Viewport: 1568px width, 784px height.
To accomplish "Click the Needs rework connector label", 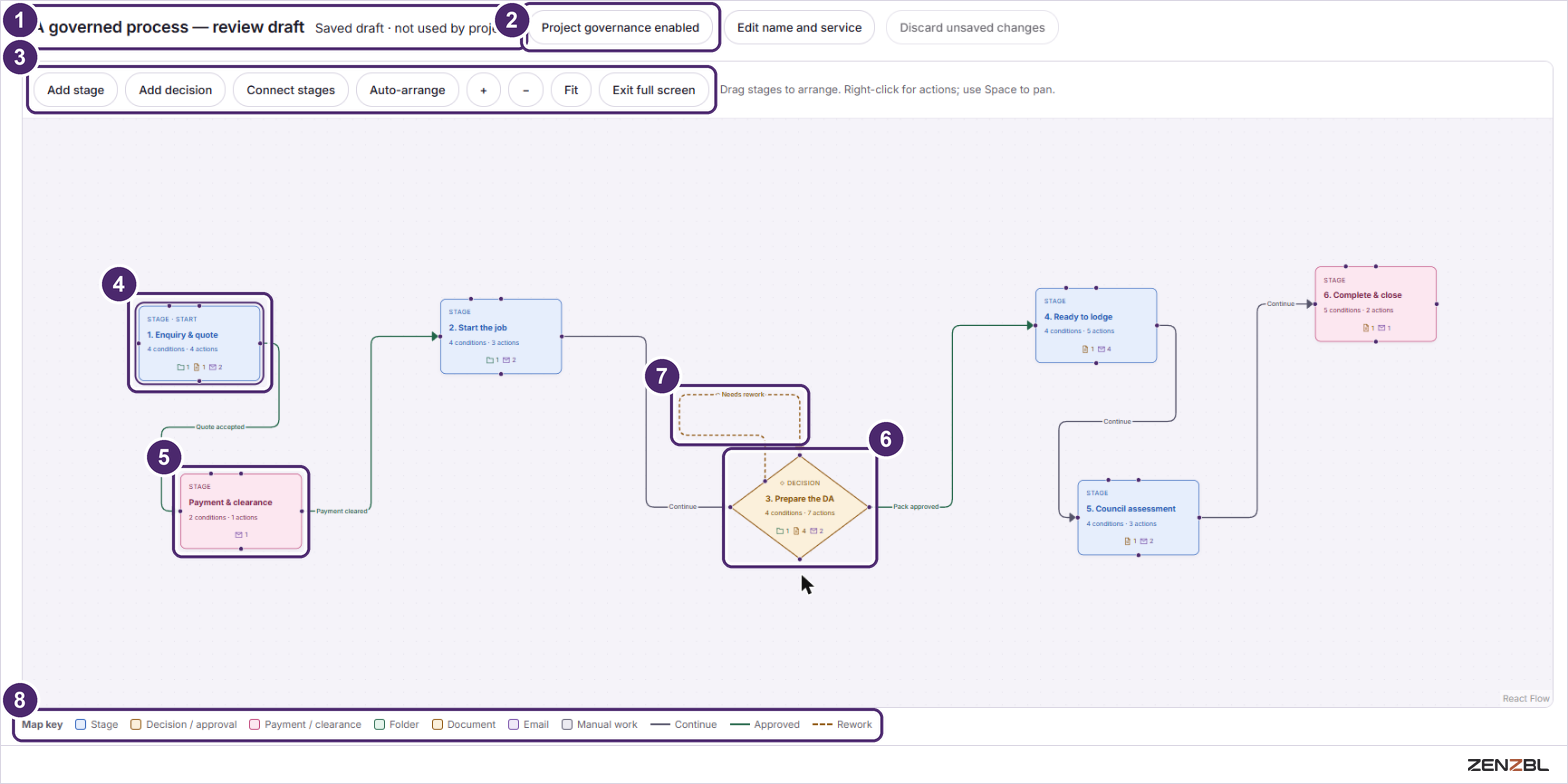I will pos(742,394).
